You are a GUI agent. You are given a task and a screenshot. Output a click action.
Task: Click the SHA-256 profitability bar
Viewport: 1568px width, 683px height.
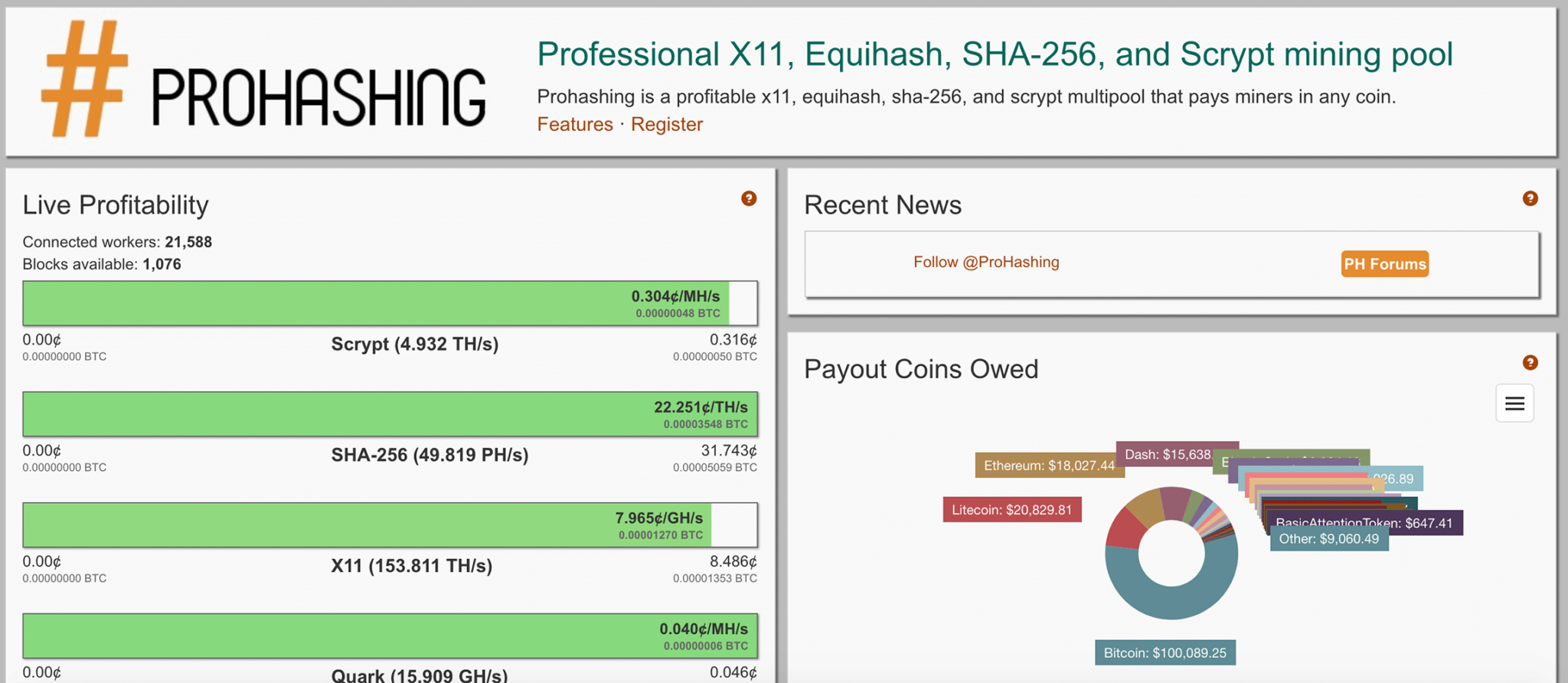[390, 414]
